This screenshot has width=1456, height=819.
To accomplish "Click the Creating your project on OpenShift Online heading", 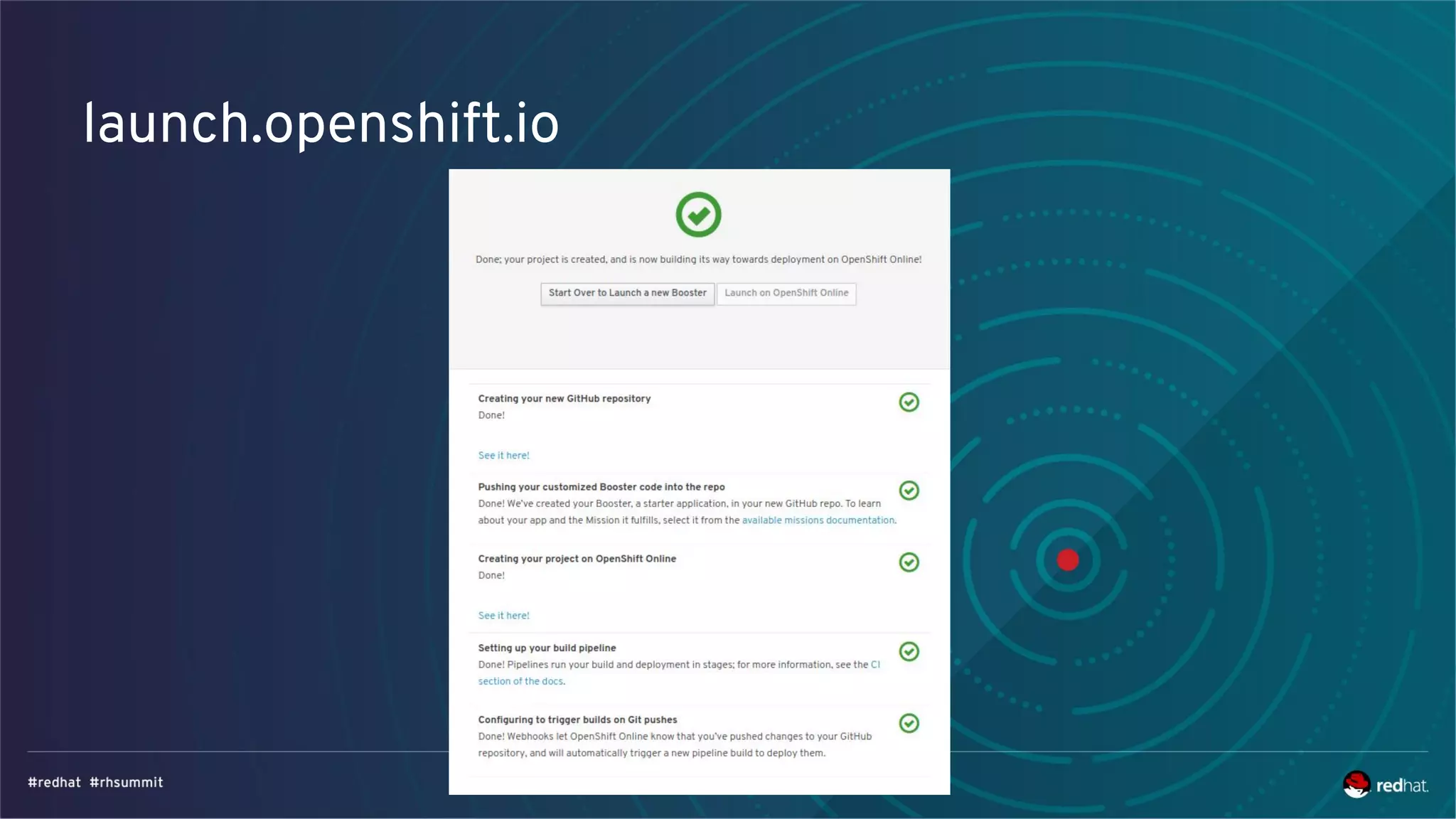I will click(577, 559).
